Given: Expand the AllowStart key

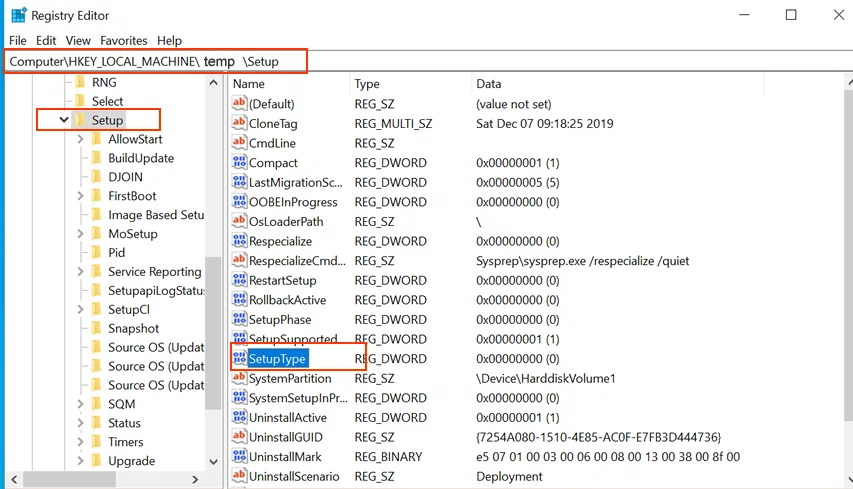Looking at the screenshot, I should tap(81, 139).
